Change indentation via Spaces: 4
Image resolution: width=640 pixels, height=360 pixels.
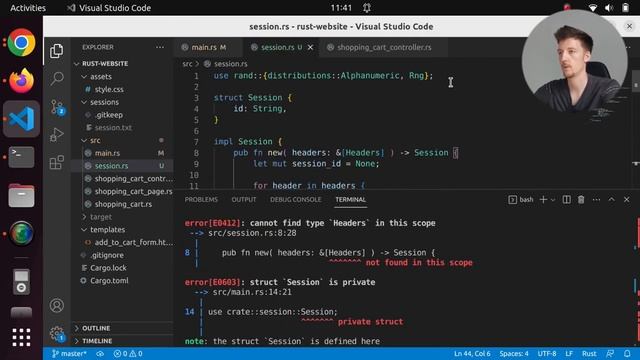[514, 353]
